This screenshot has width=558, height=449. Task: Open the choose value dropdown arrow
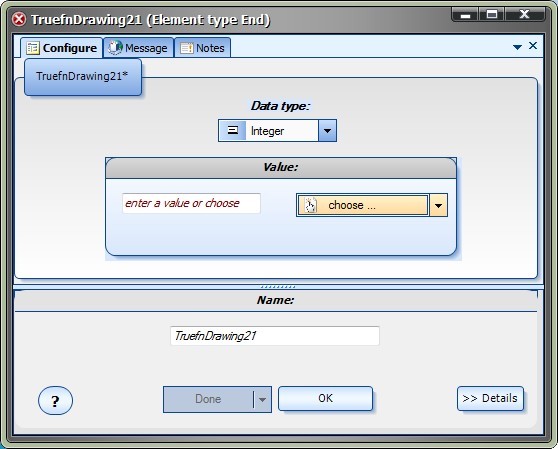tap(438, 205)
